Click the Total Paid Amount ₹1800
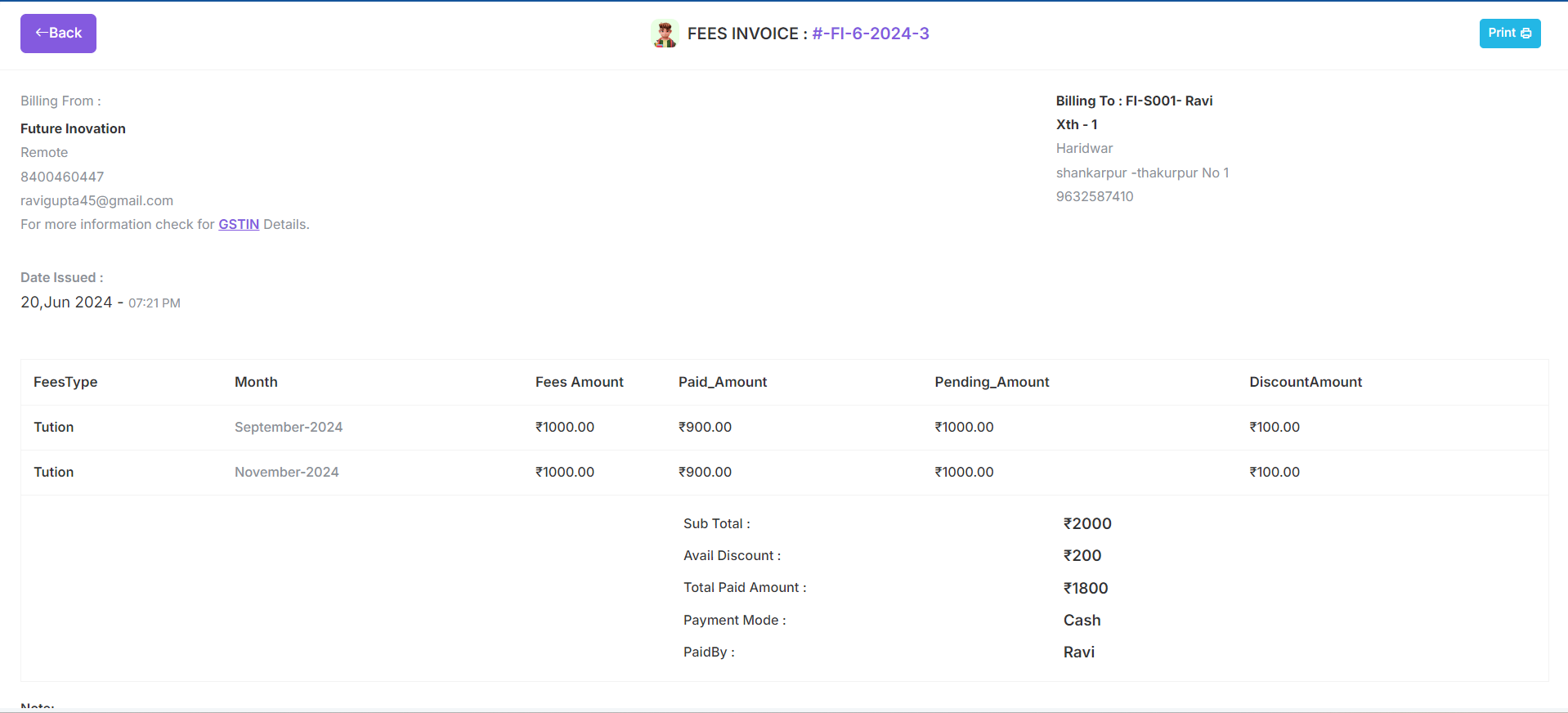The width and height of the screenshot is (1568, 713). coord(1085,589)
